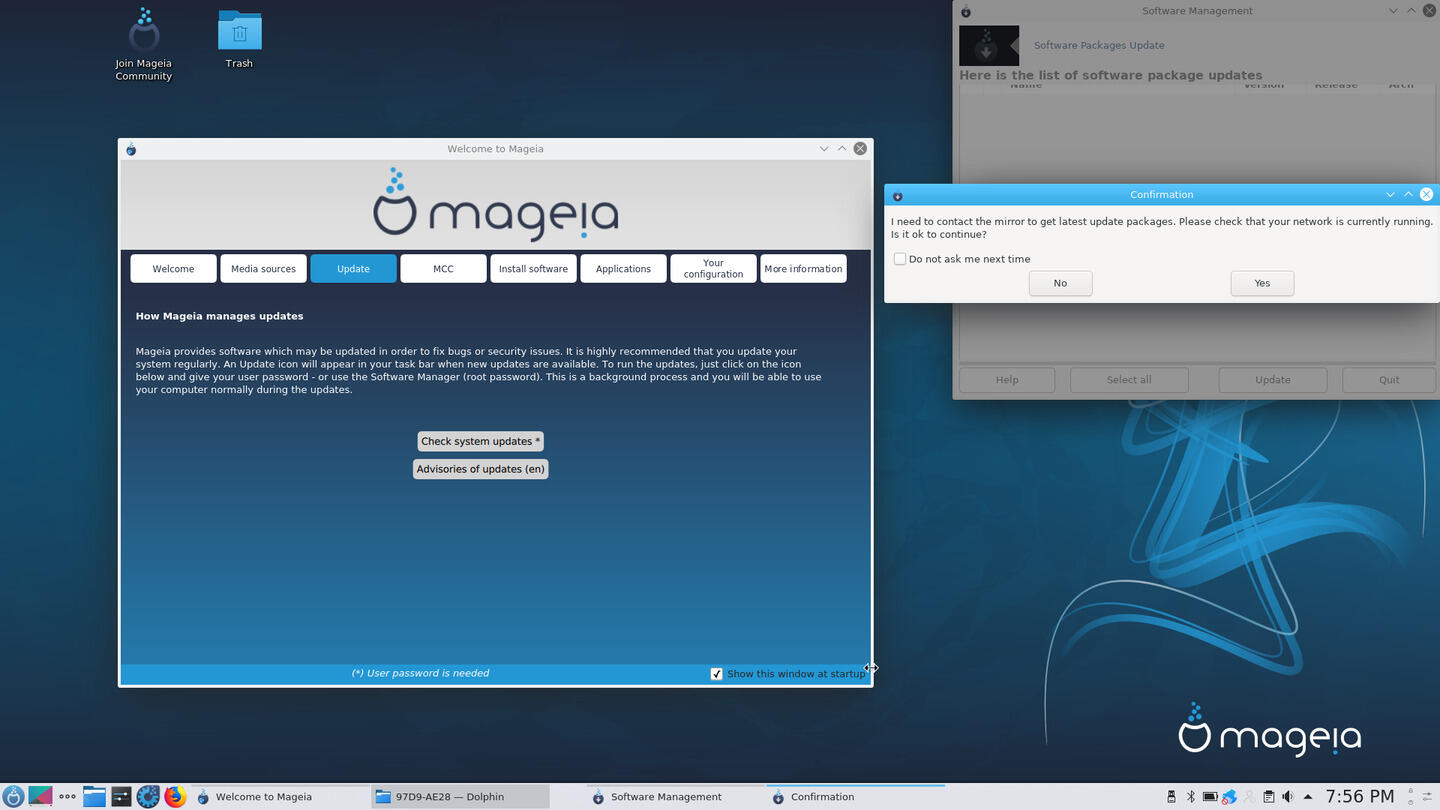Viewport: 1440px width, 810px height.
Task: Open the Install software tab
Action: click(x=533, y=269)
